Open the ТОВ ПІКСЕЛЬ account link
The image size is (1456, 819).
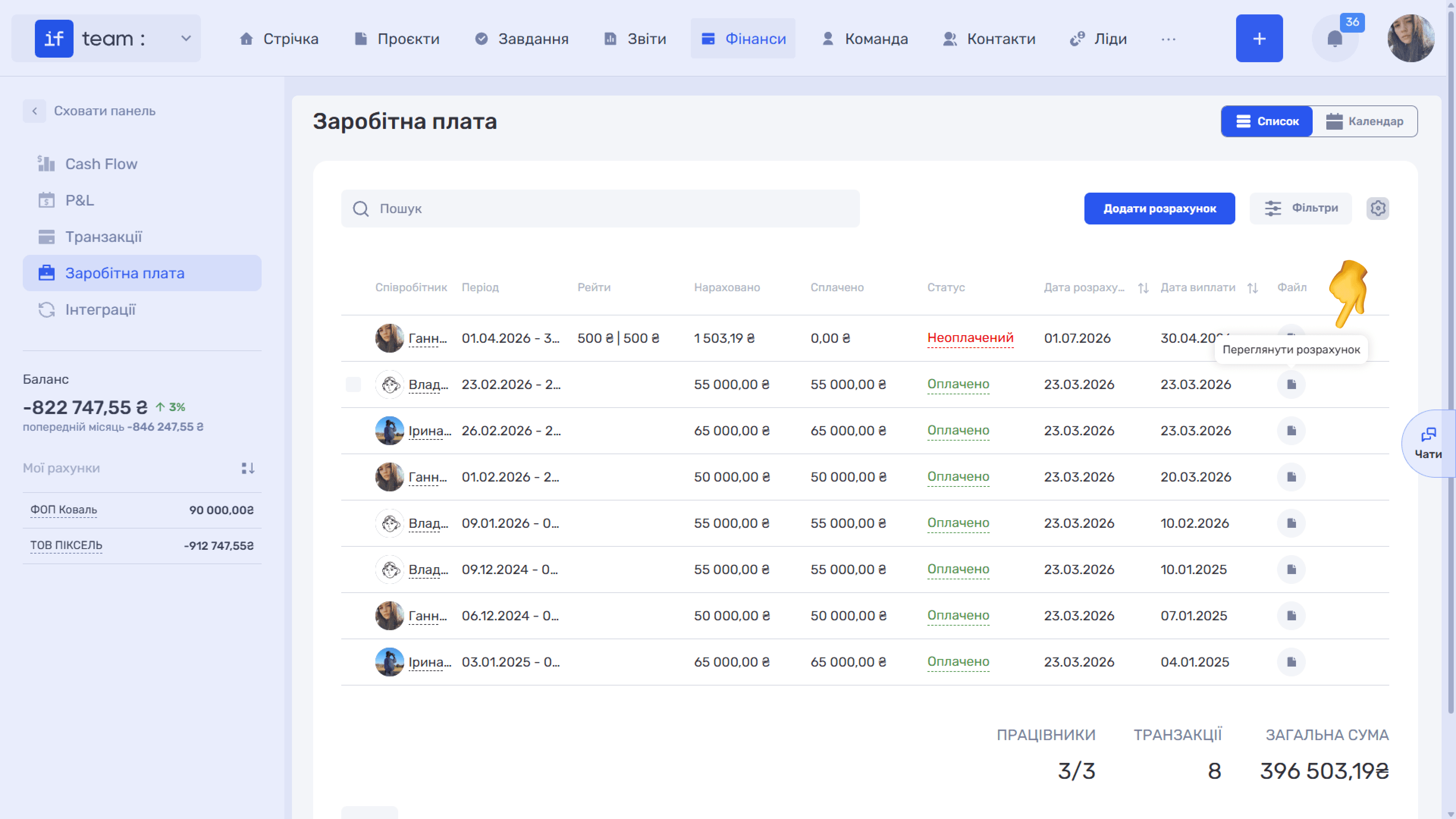pyautogui.click(x=66, y=546)
